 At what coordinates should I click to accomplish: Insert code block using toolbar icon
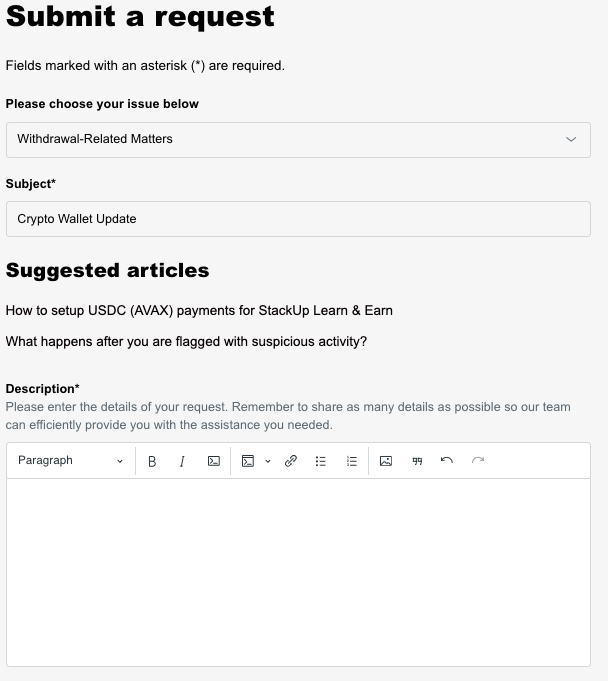(248, 461)
